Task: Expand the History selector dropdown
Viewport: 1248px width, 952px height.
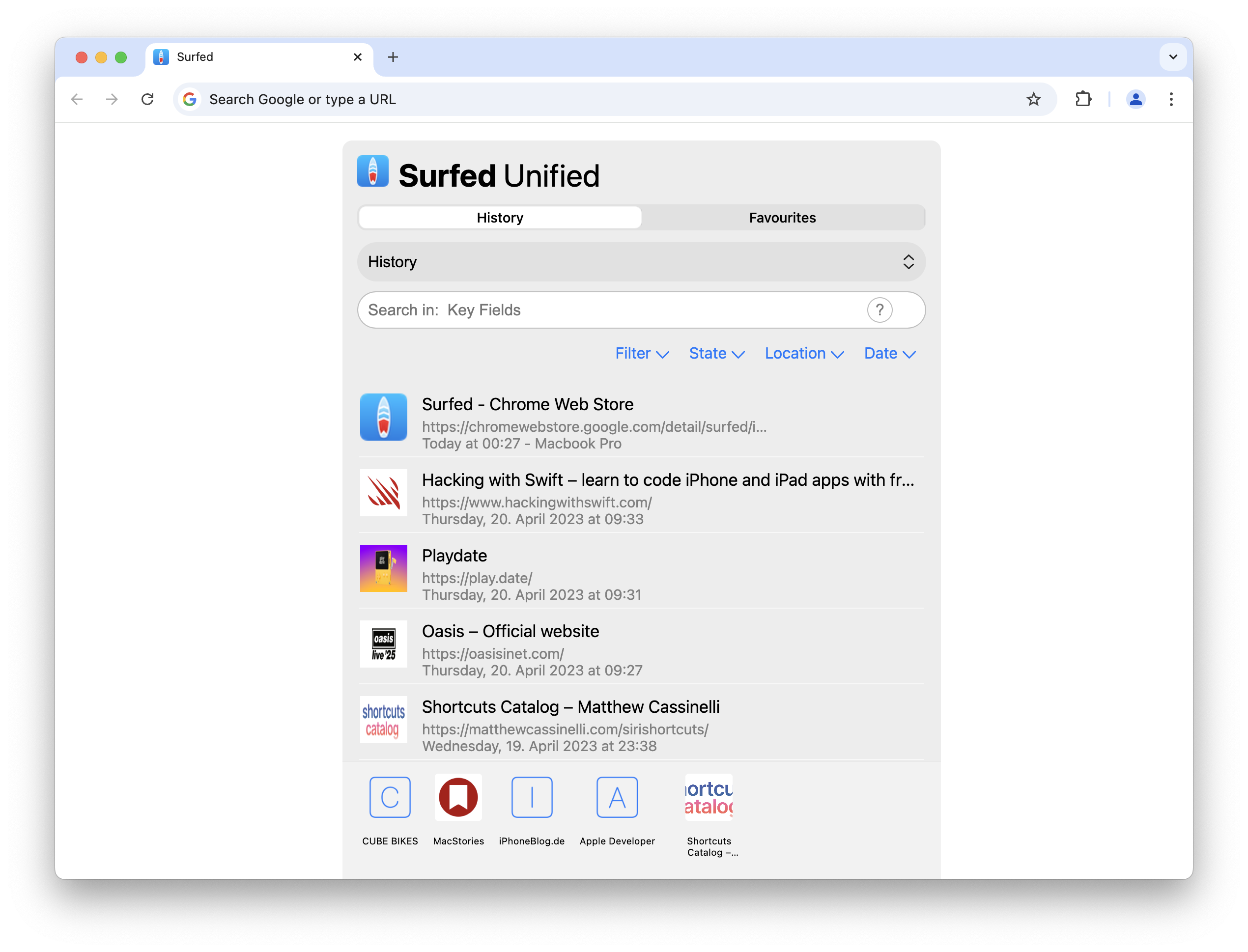Action: pyautogui.click(x=641, y=262)
